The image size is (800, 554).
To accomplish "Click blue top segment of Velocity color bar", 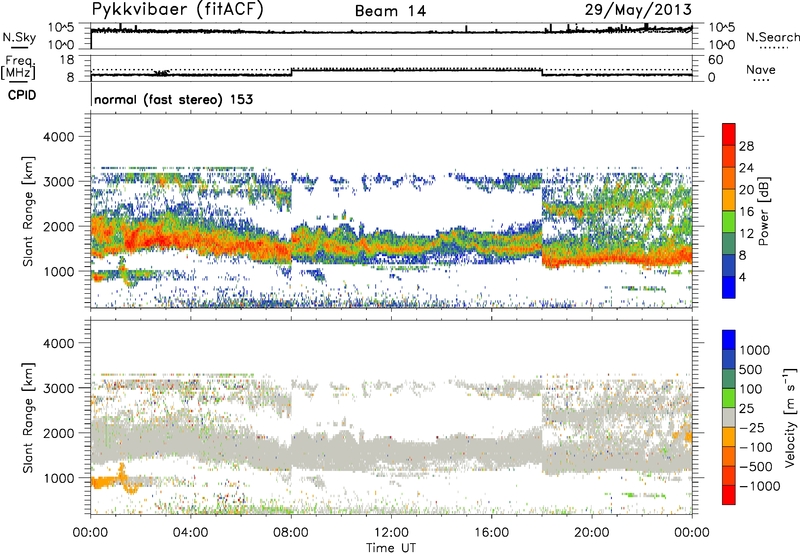I will click(x=729, y=340).
